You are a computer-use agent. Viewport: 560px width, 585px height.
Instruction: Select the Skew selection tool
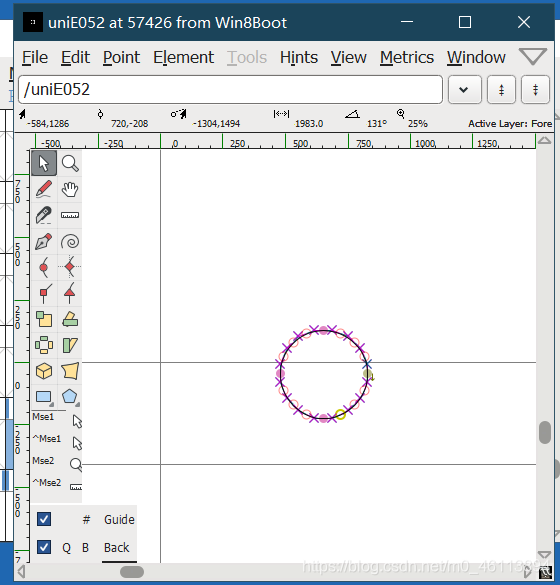(70, 345)
